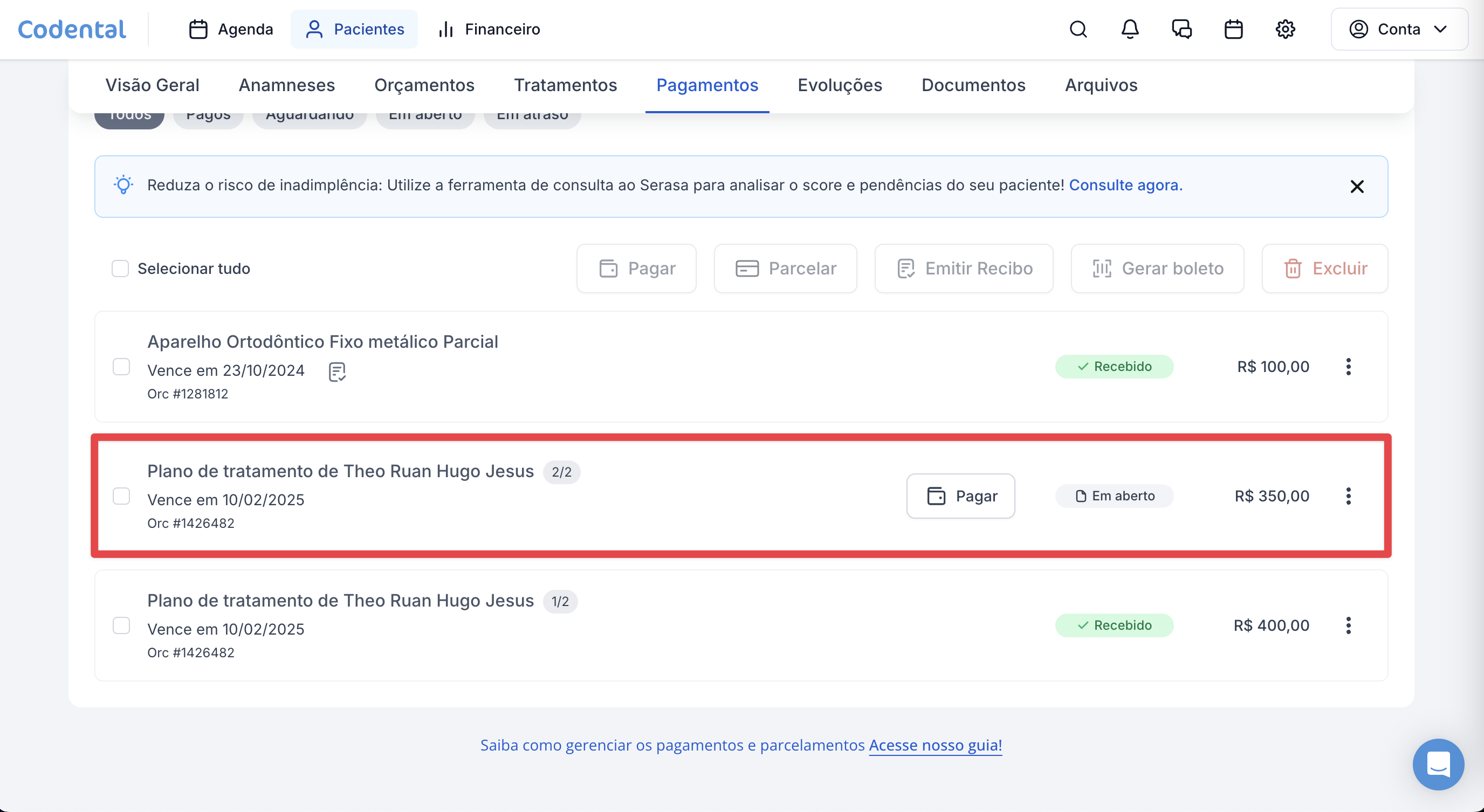This screenshot has width=1484, height=812.
Task: Switch to the Orçamentos tab
Action: [424, 85]
